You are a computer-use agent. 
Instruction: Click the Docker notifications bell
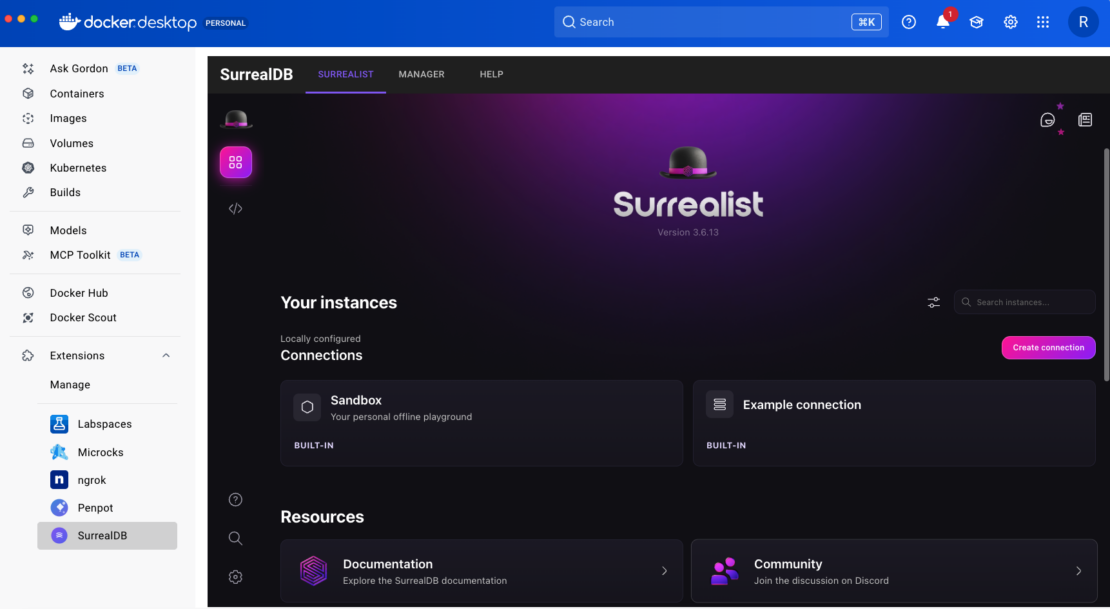click(942, 21)
